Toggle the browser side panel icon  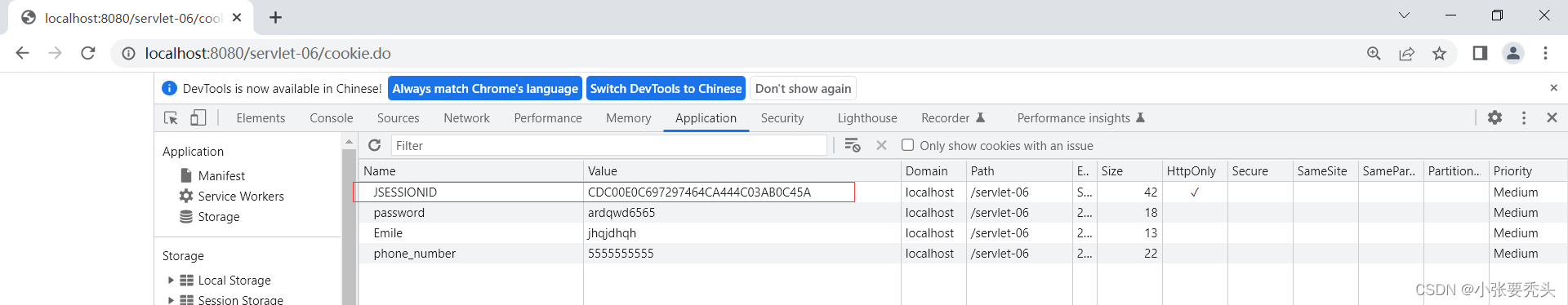1480,53
